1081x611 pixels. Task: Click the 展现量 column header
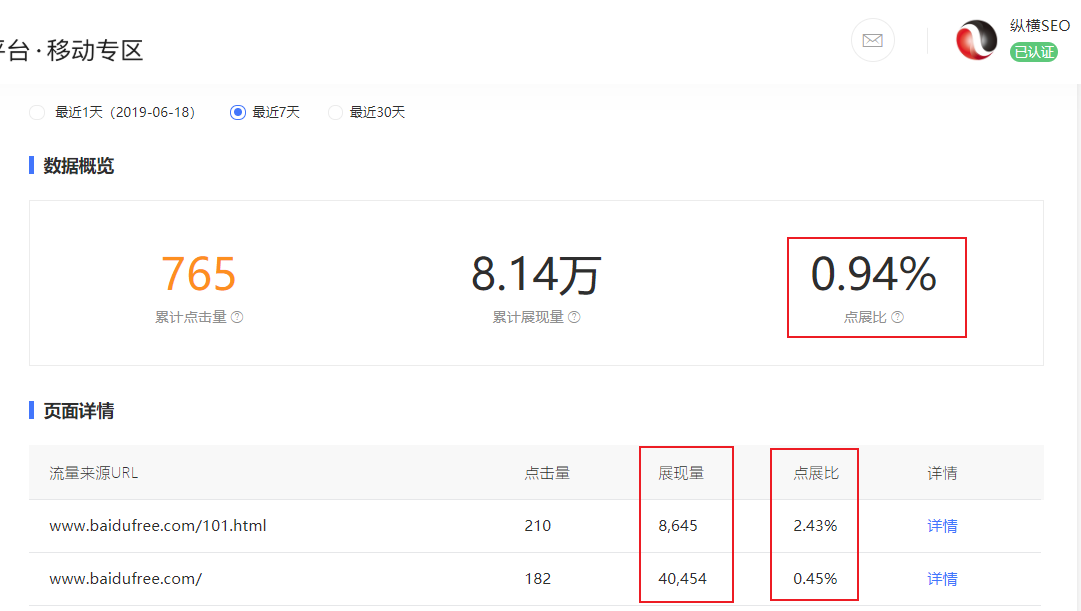[x=681, y=473]
